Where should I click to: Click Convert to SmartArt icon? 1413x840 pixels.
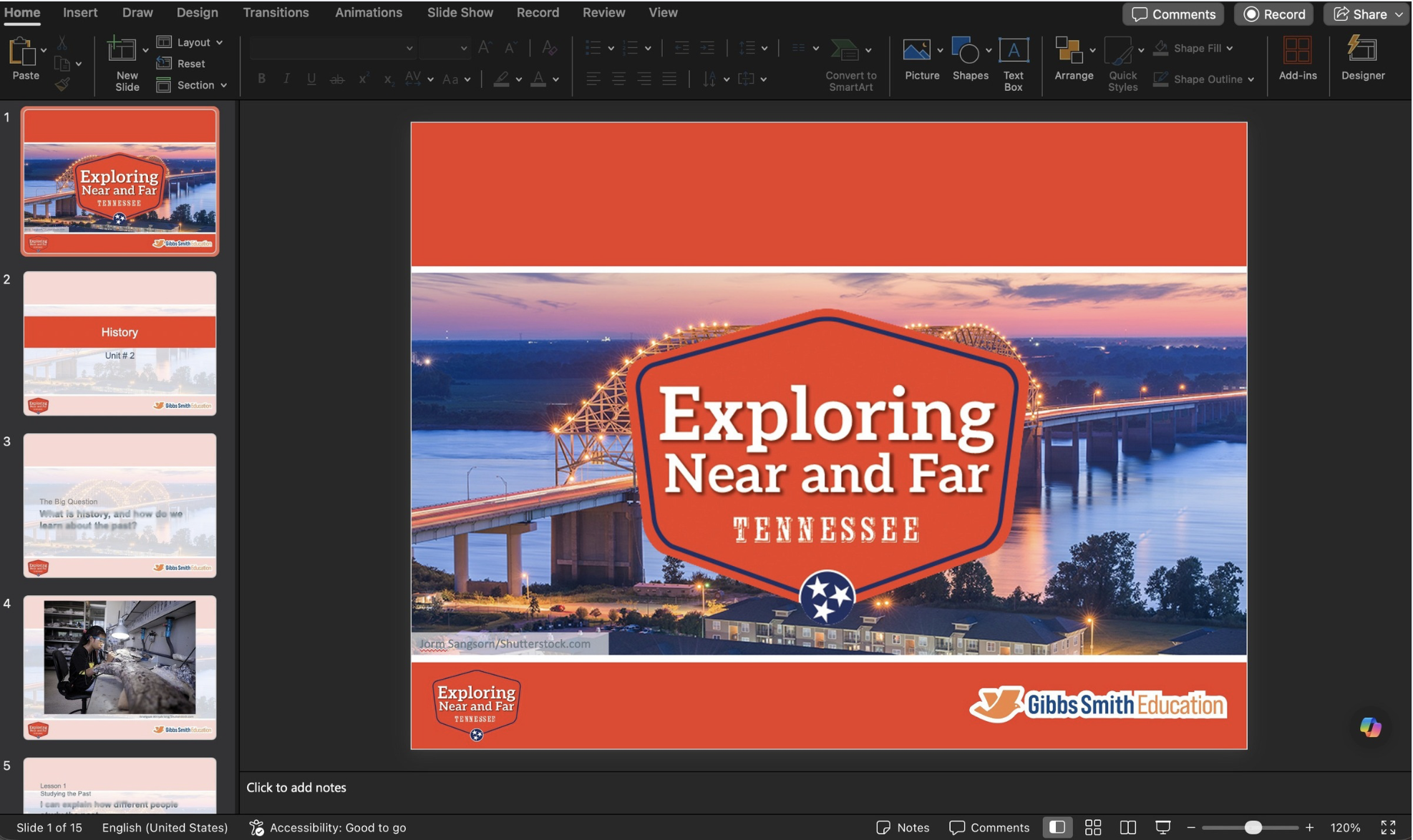point(845,50)
